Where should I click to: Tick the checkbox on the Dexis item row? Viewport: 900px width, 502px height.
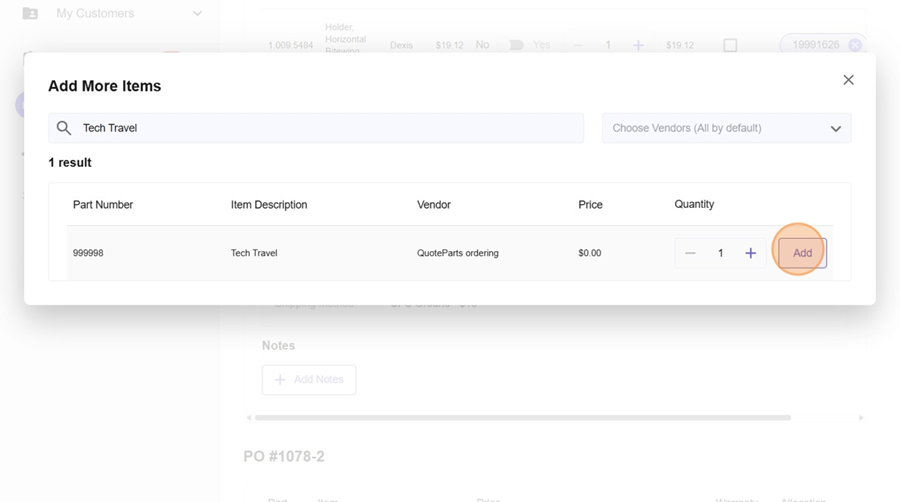coord(730,45)
